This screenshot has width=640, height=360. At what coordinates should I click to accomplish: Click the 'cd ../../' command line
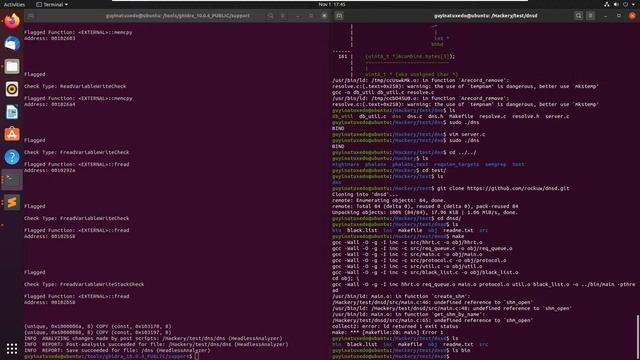click(404, 153)
